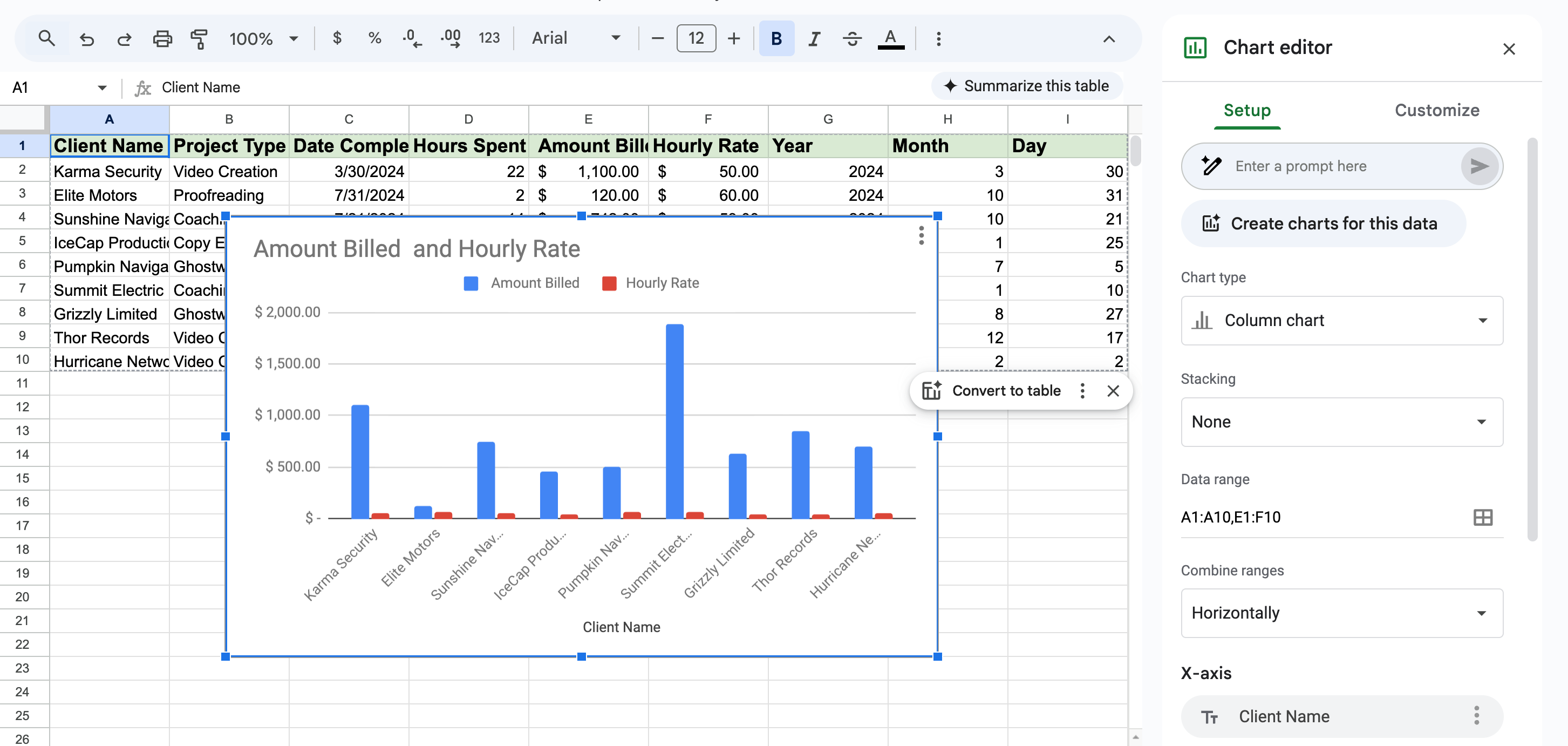Open the Stacking dropdown
This screenshot has width=1568, height=746.
1341,422
